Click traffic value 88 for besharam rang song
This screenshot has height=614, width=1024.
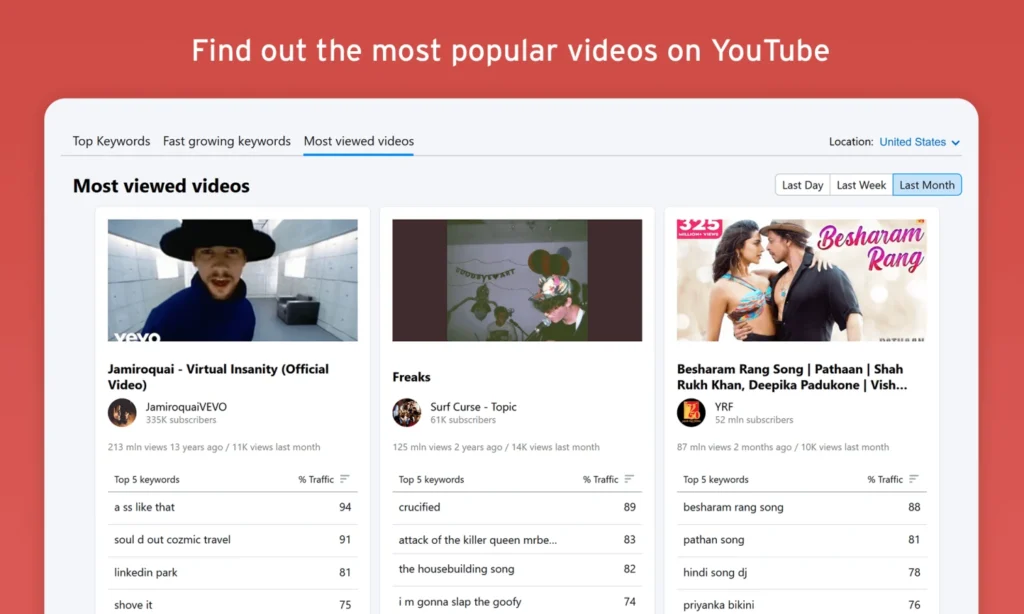point(914,507)
